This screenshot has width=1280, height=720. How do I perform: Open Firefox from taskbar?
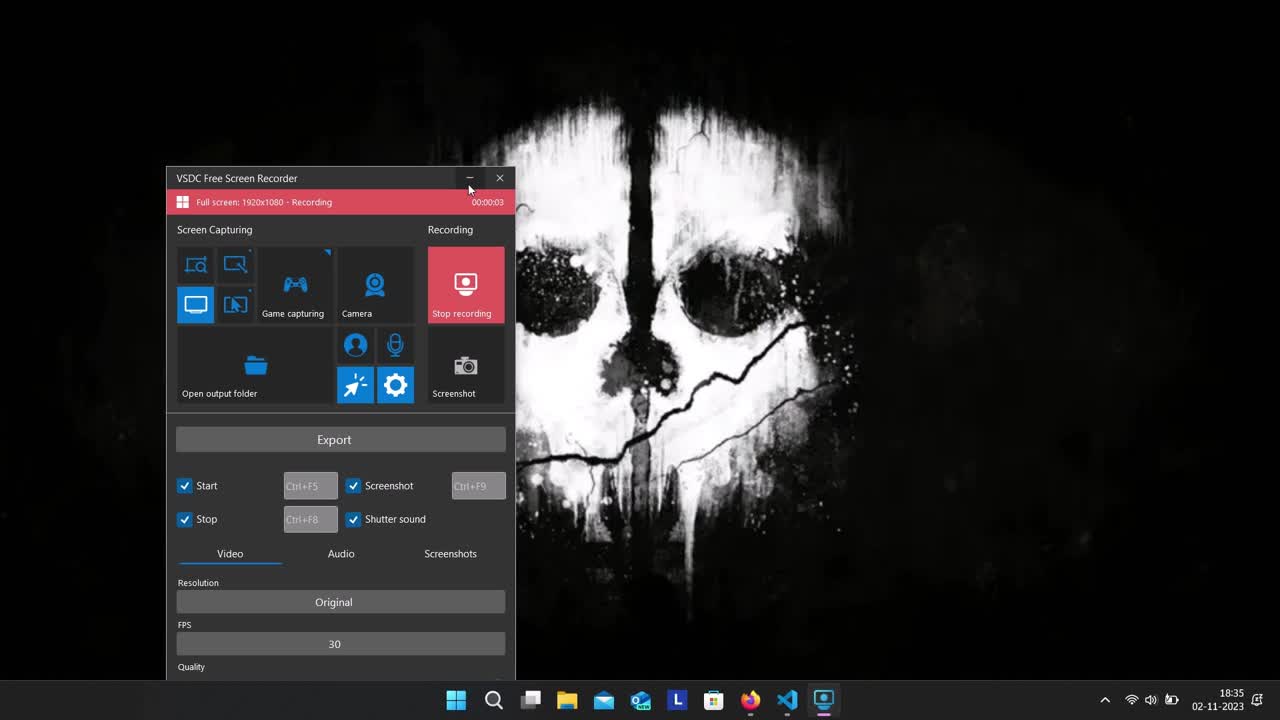tap(750, 700)
